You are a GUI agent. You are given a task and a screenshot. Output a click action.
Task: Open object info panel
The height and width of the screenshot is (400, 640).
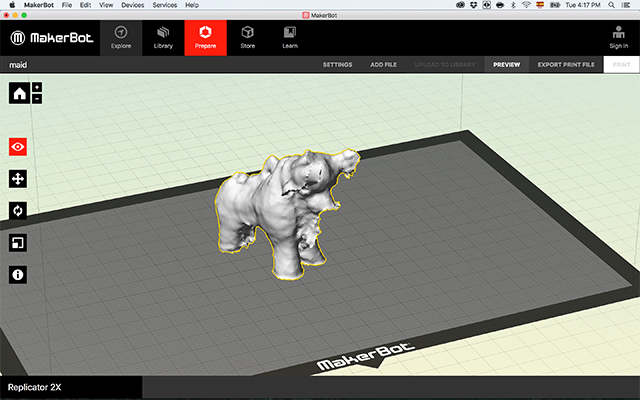pos(18,275)
